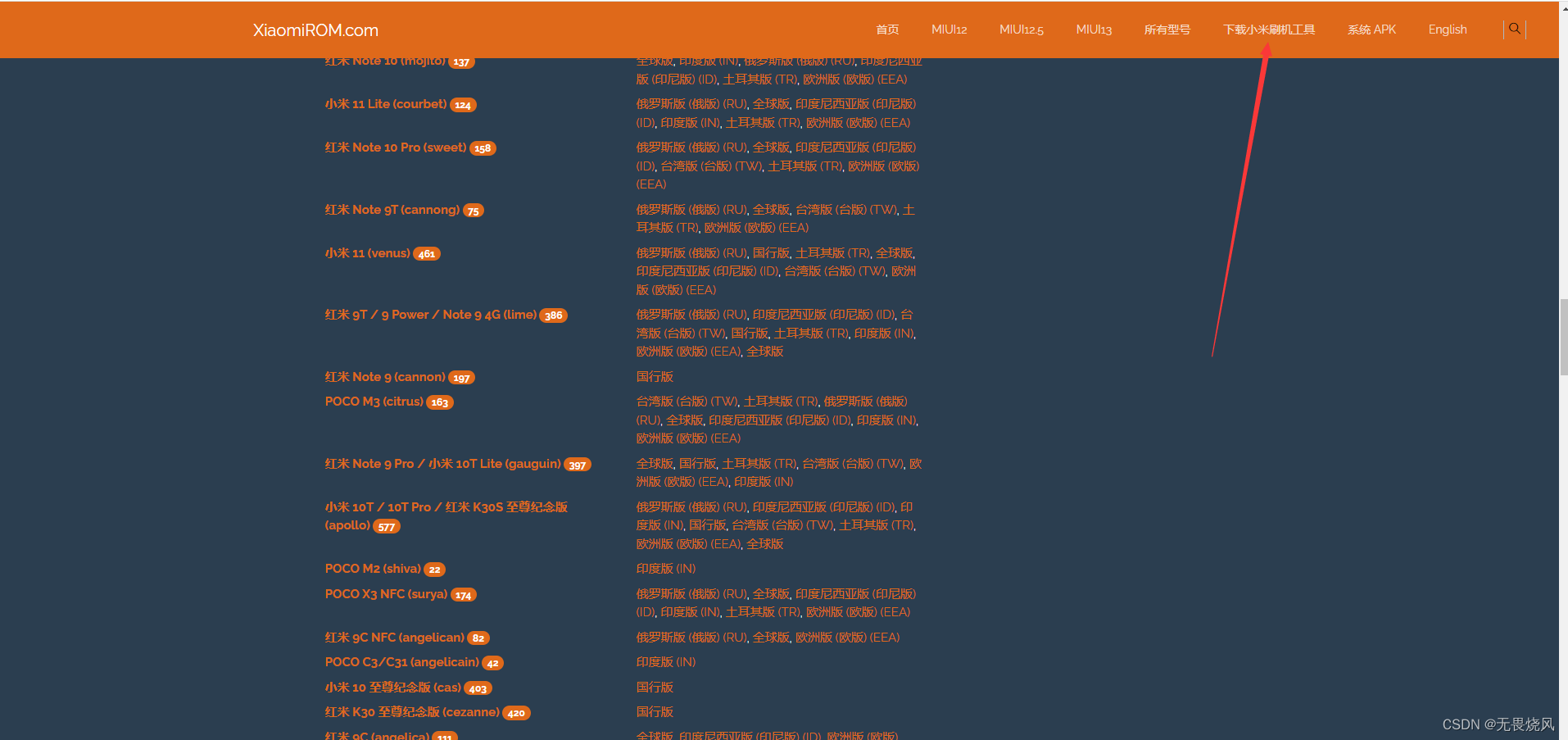Select 国行版 for 红米 9T (lime)
Screen dimensions: 1568x740
point(750,334)
